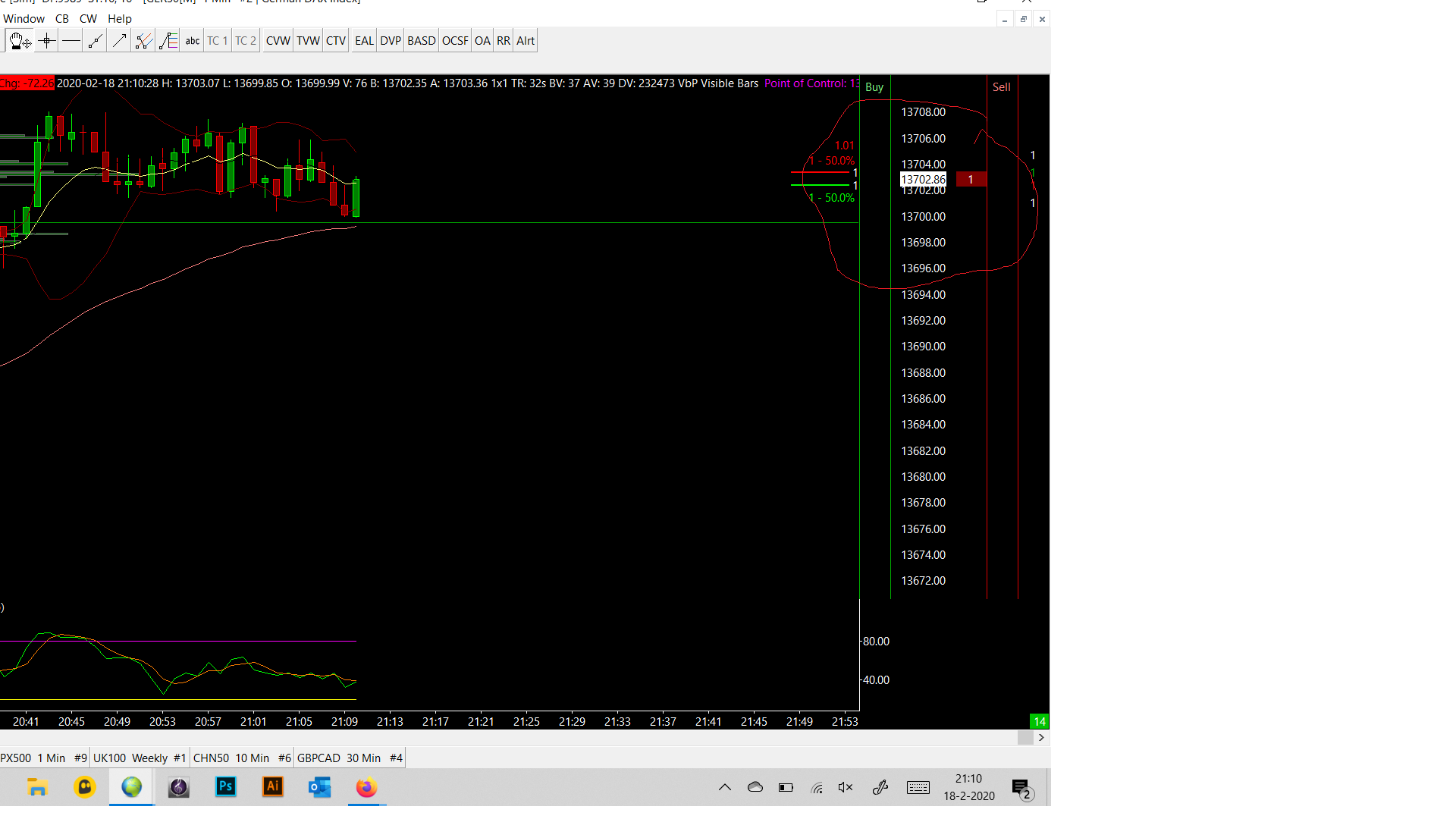Click horizontal scrollbar right arrow
The height and width of the screenshot is (819, 1456).
(1041, 738)
